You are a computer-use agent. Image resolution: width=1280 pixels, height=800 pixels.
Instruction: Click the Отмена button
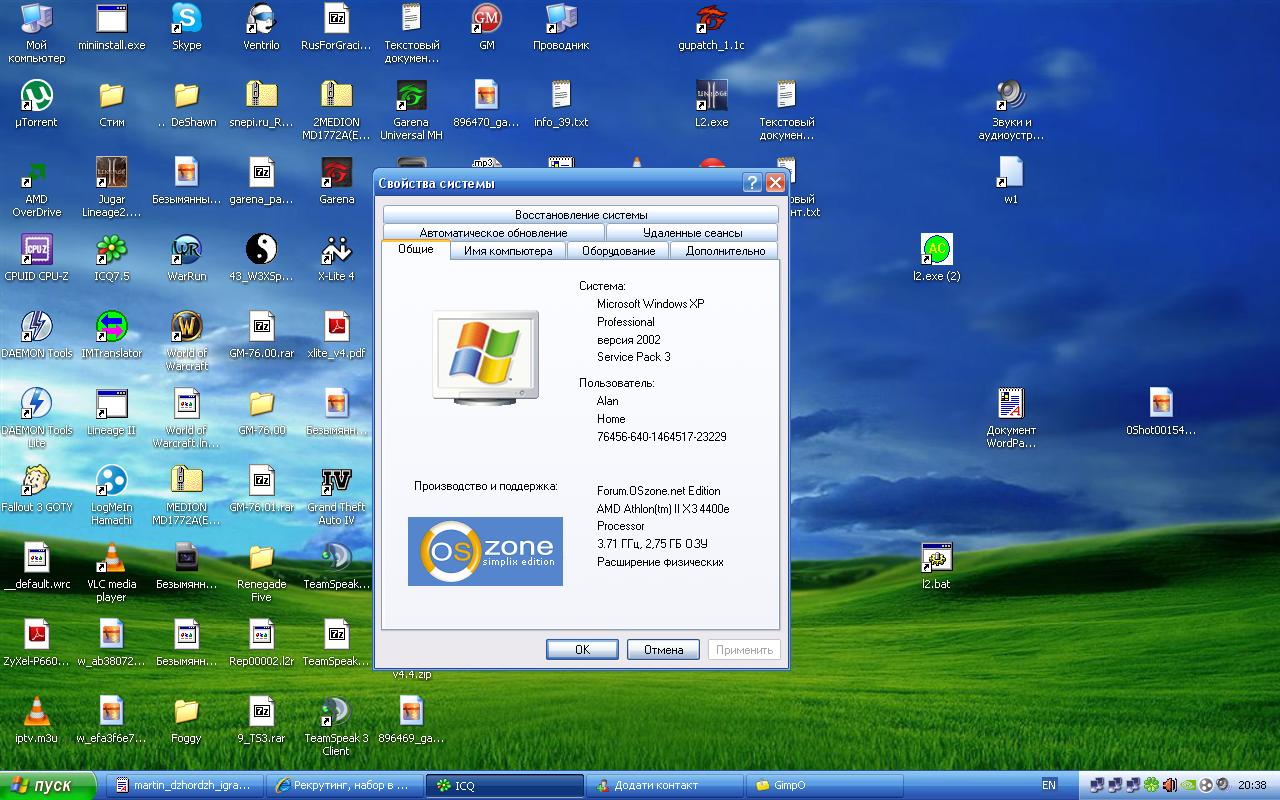(663, 649)
